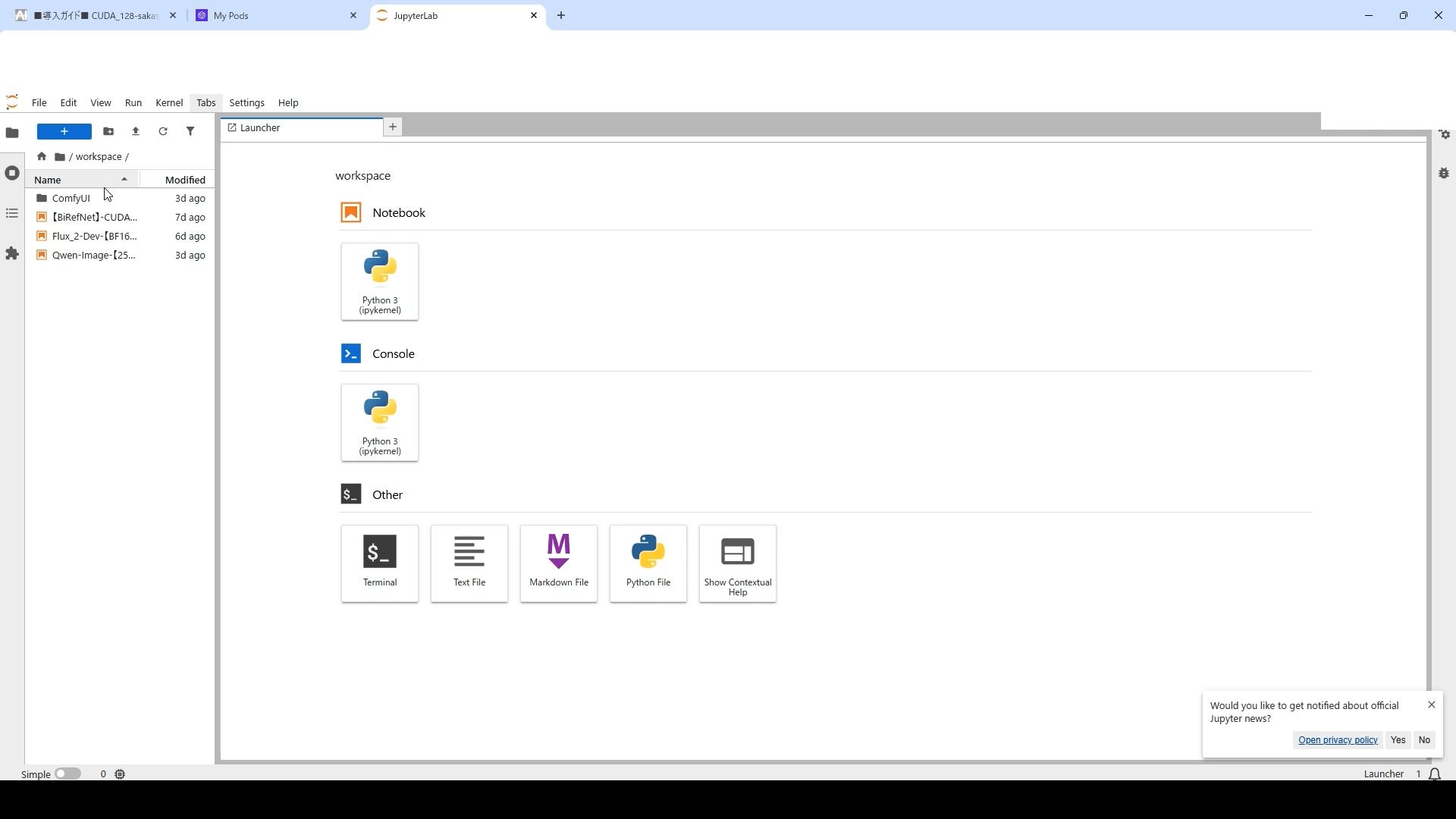Click the New Folder icon
This screenshot has height=819, width=1456.
pos(108,132)
